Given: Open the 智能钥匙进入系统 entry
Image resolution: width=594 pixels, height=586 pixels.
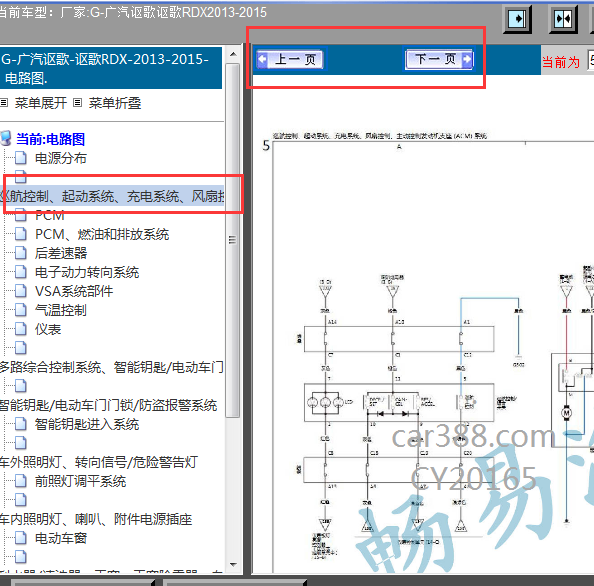Looking at the screenshot, I should [87, 424].
